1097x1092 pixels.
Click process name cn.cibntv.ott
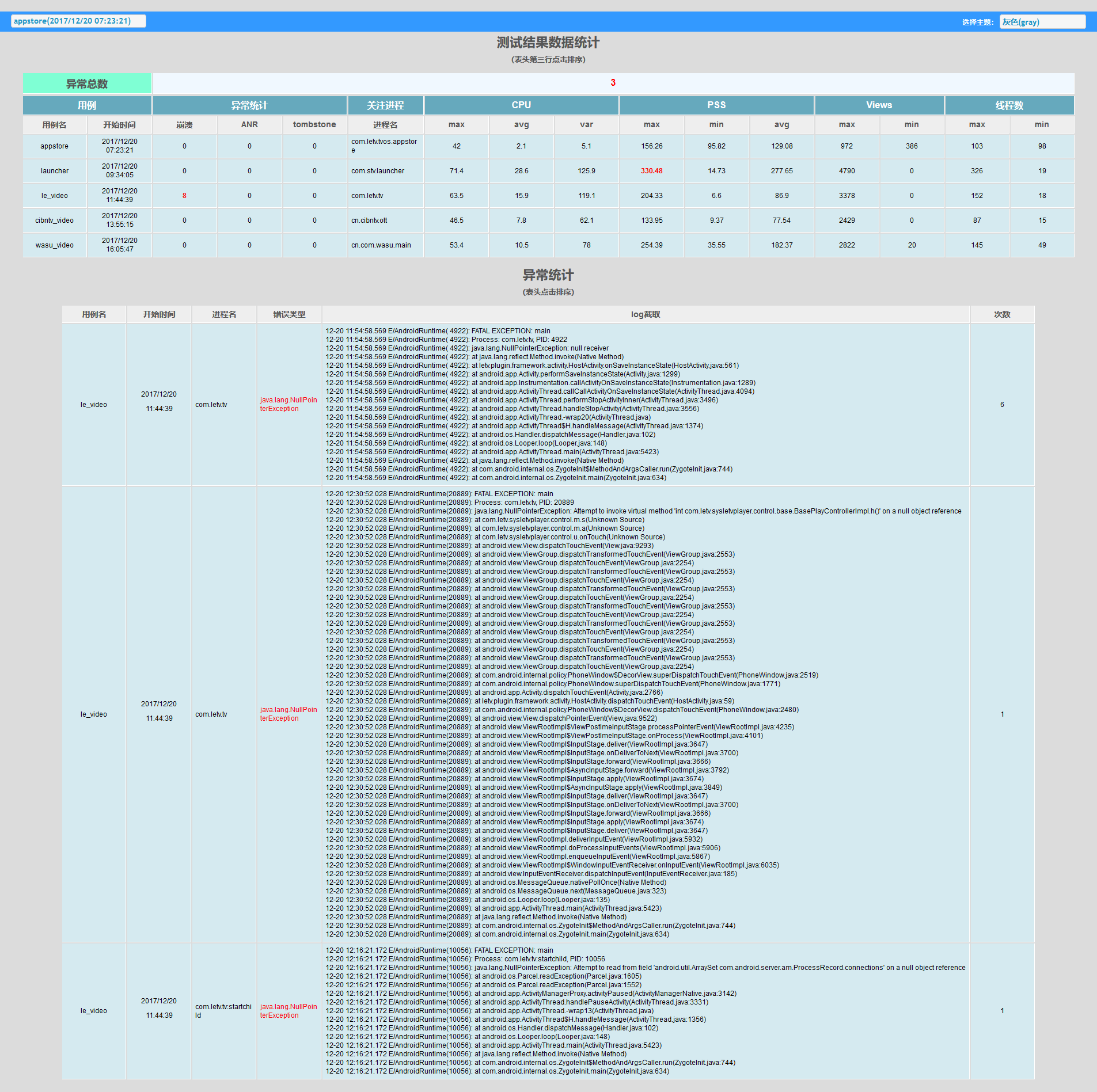tap(369, 220)
